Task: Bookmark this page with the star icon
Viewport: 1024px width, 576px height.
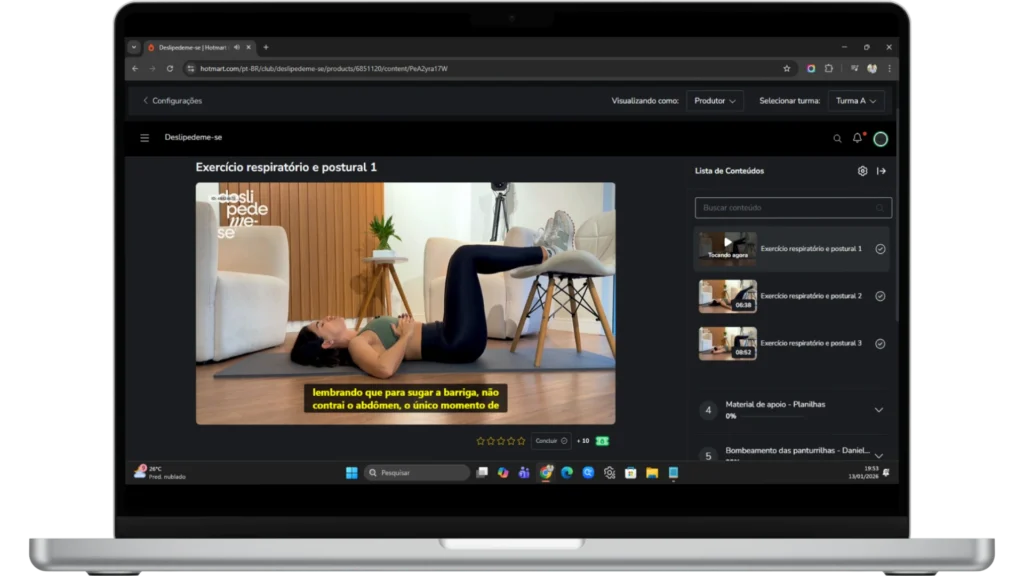Action: point(787,68)
